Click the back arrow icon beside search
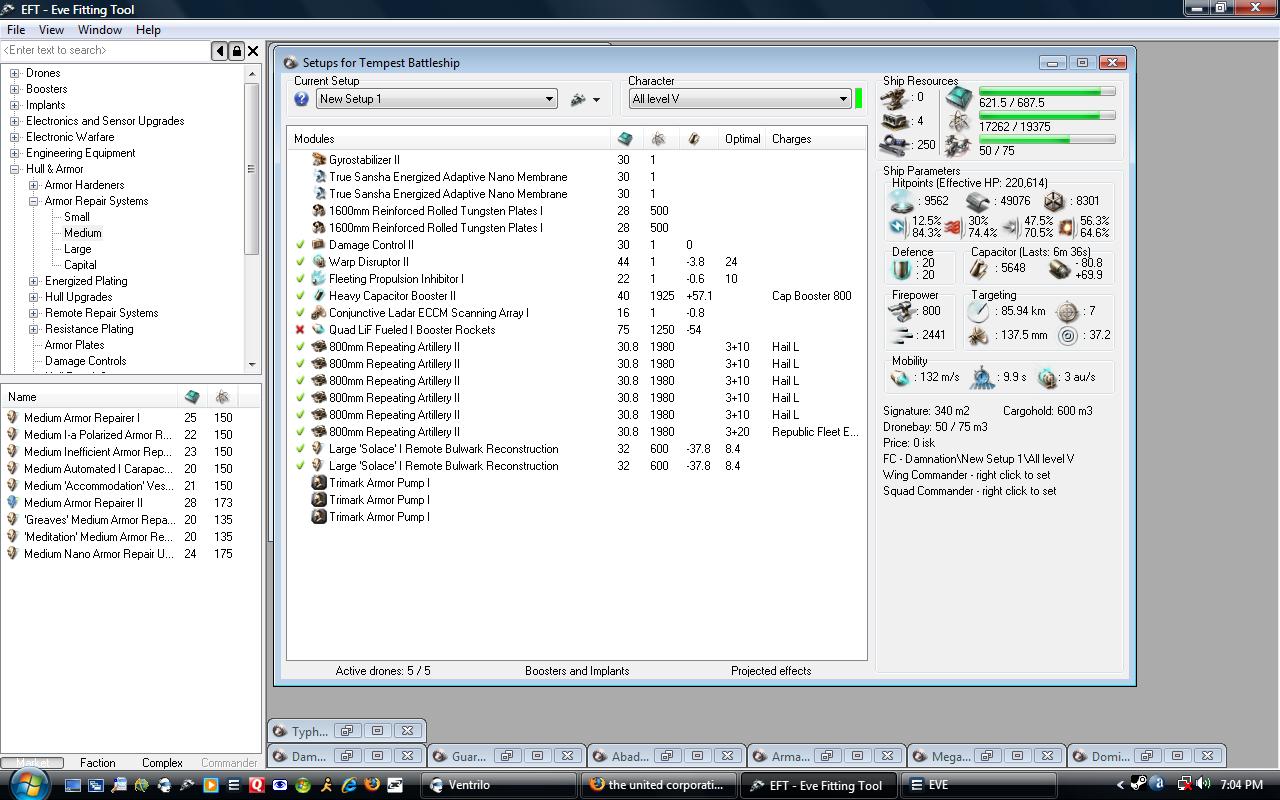 point(219,51)
